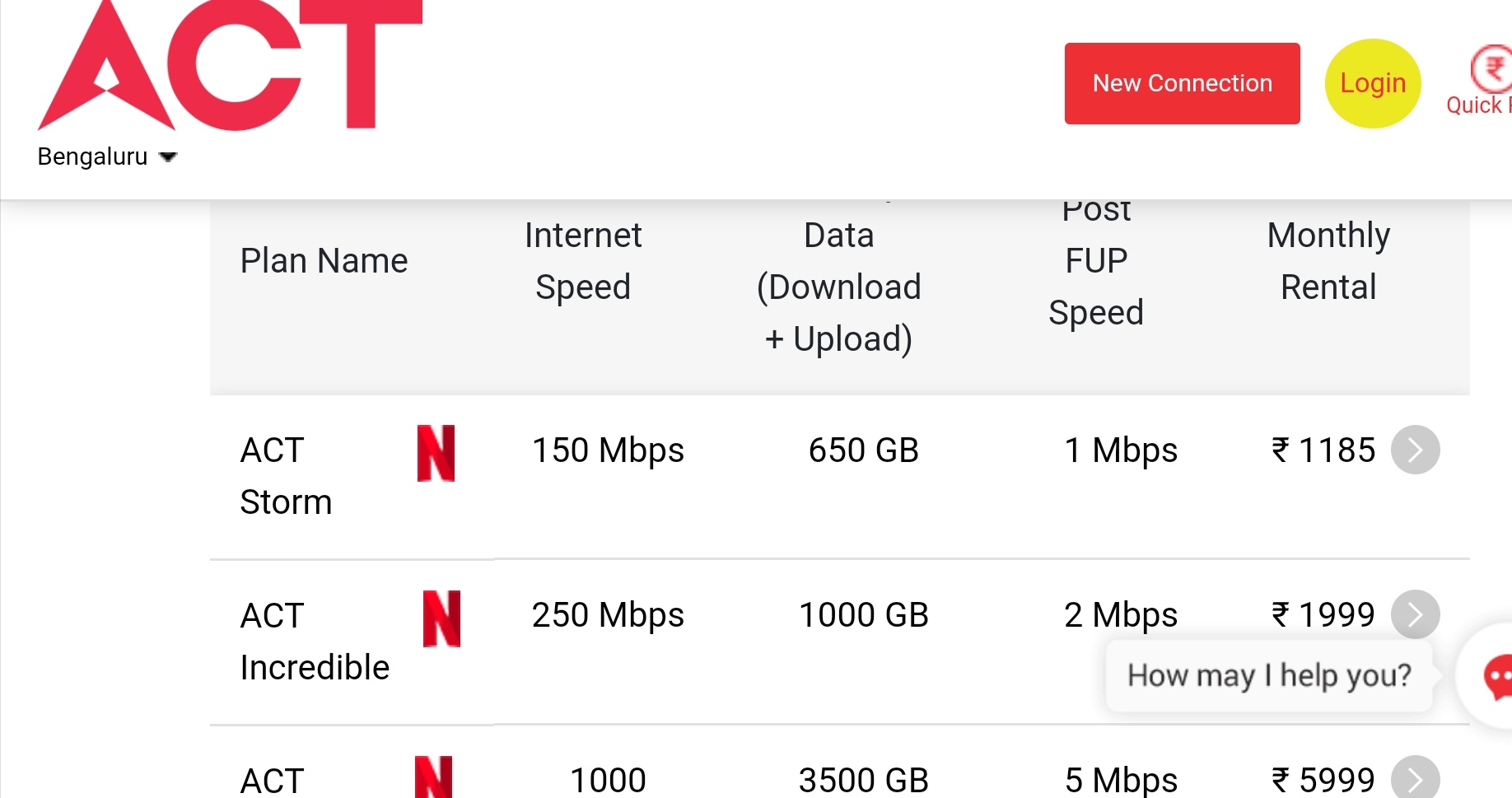This screenshot has width=1512, height=798.
Task: Expand ACT Incredible plan details arrow
Action: click(1415, 614)
